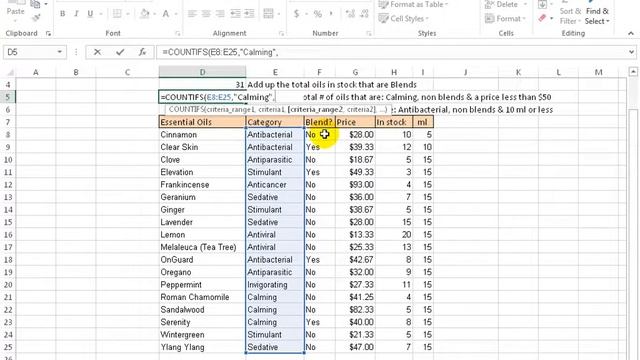Click the 'criteria_range2' tooltip argument
Viewport: 640px width, 360px height.
pyautogui.click(x=315, y=109)
